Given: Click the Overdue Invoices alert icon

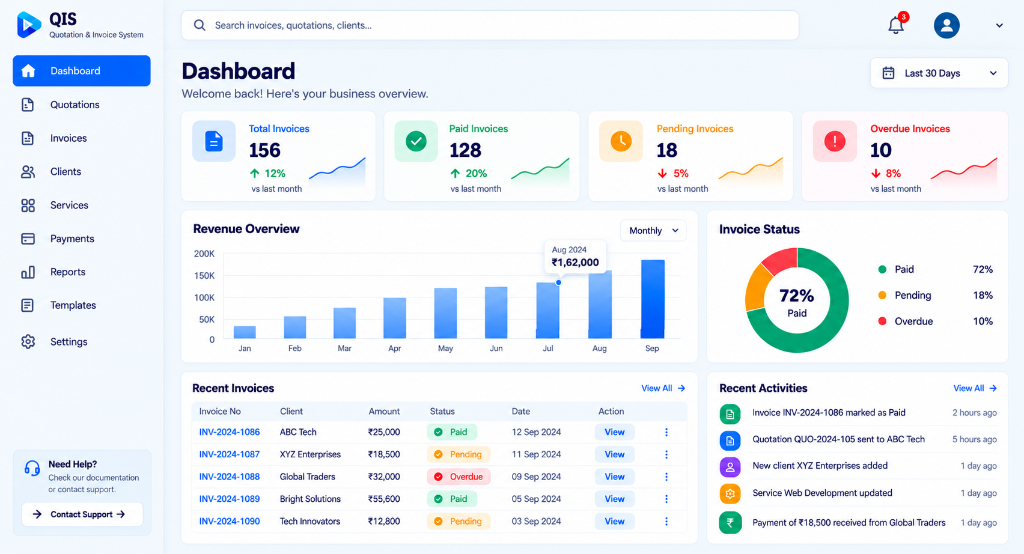Looking at the screenshot, I should pos(835,141).
